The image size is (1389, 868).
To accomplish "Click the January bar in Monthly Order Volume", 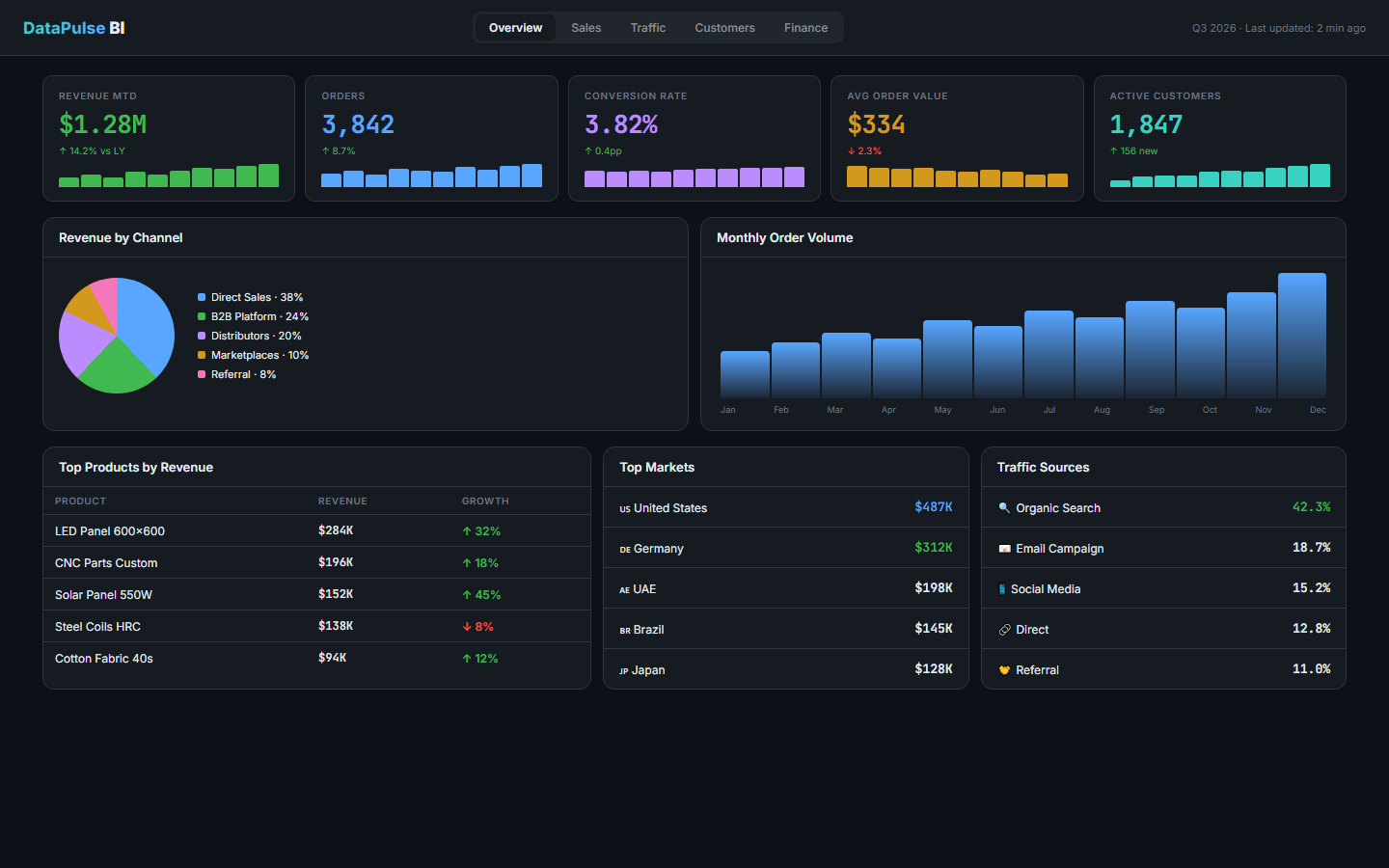I will point(745,374).
